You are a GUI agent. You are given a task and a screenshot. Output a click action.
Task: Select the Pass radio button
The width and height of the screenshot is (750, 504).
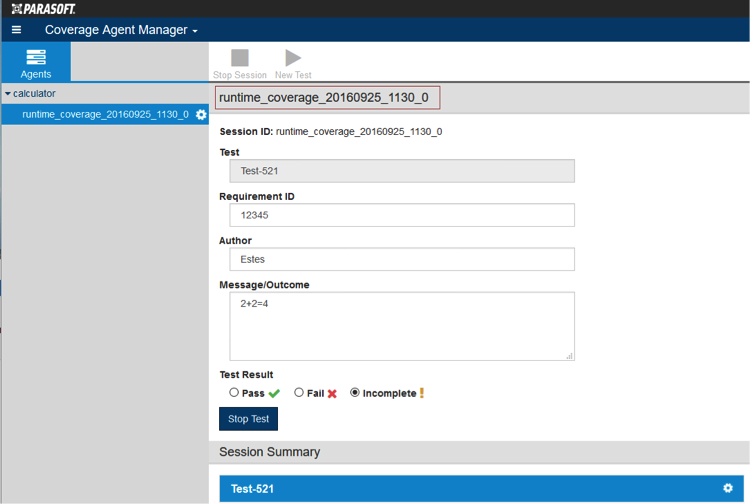tap(234, 393)
